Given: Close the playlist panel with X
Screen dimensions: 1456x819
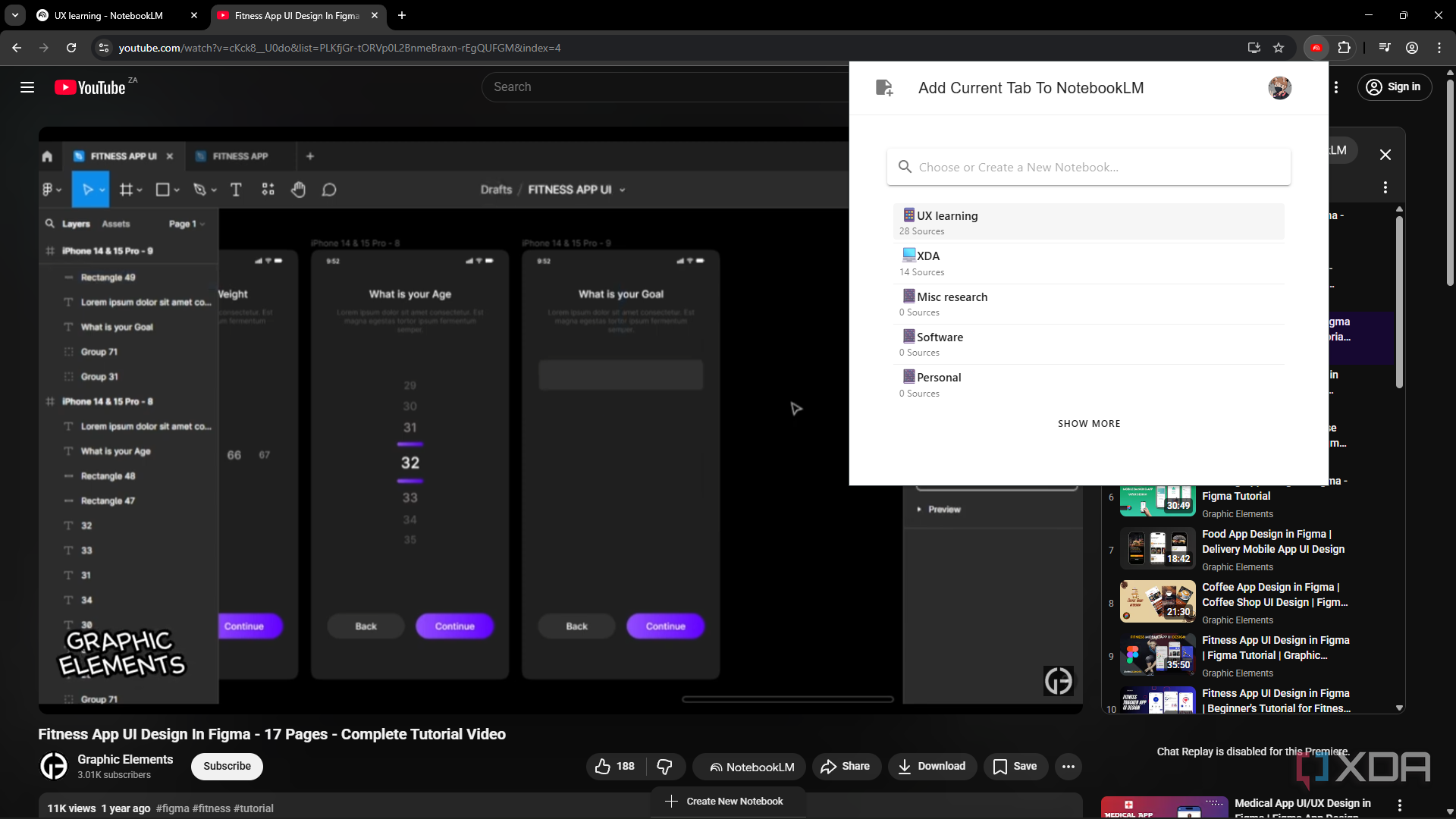Looking at the screenshot, I should coord(1385,155).
